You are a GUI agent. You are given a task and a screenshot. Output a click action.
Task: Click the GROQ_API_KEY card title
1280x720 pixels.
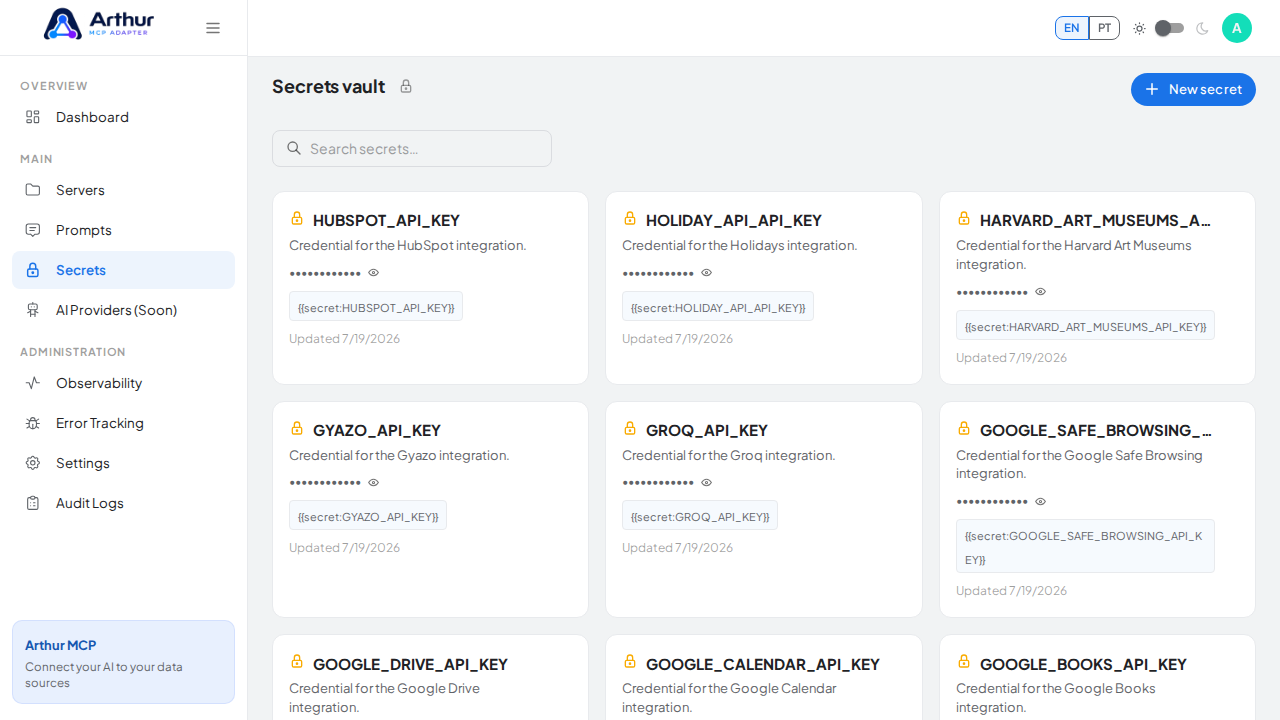pyautogui.click(x=707, y=430)
